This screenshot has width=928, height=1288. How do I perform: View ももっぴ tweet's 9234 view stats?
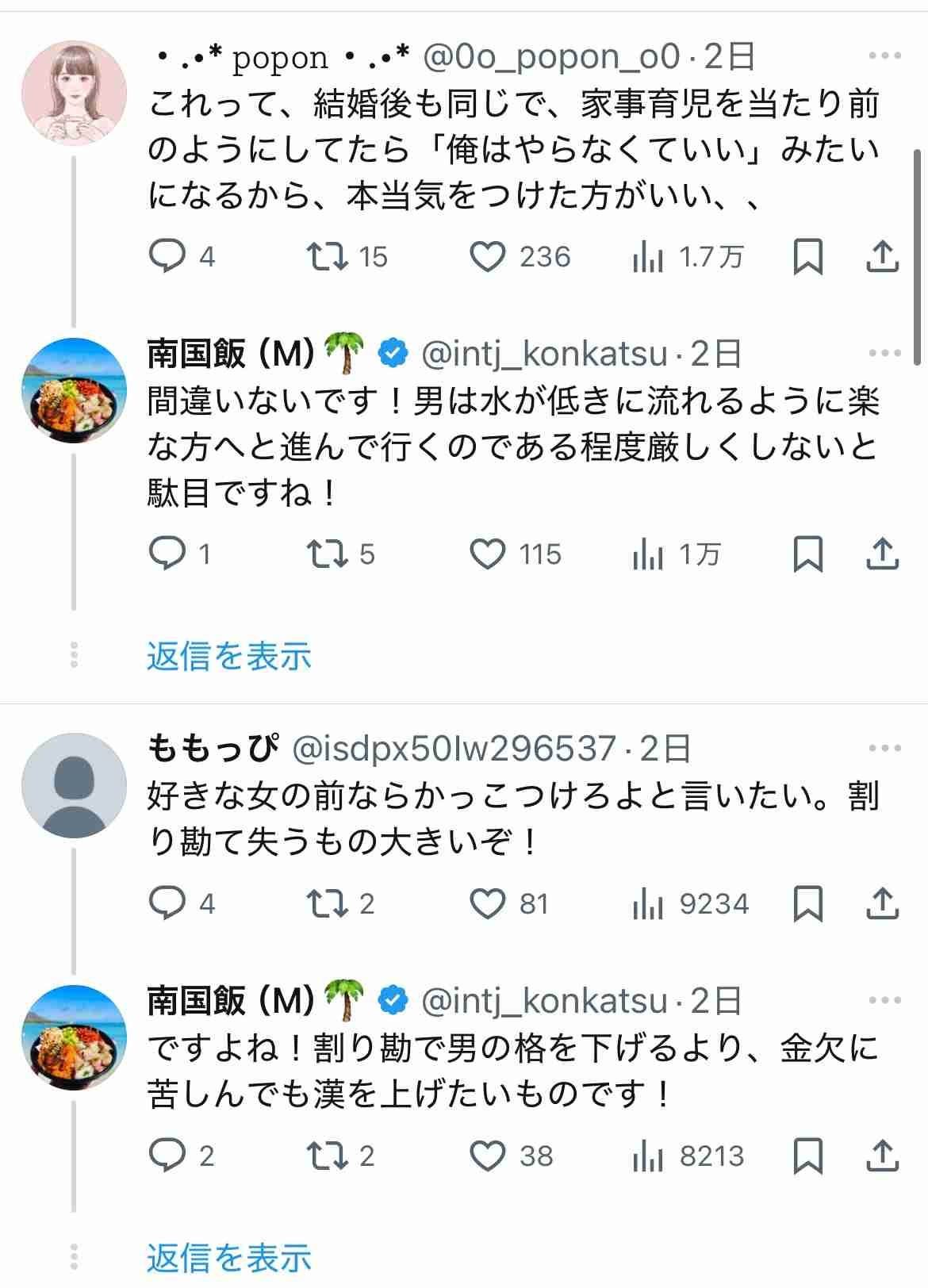[x=648, y=903]
